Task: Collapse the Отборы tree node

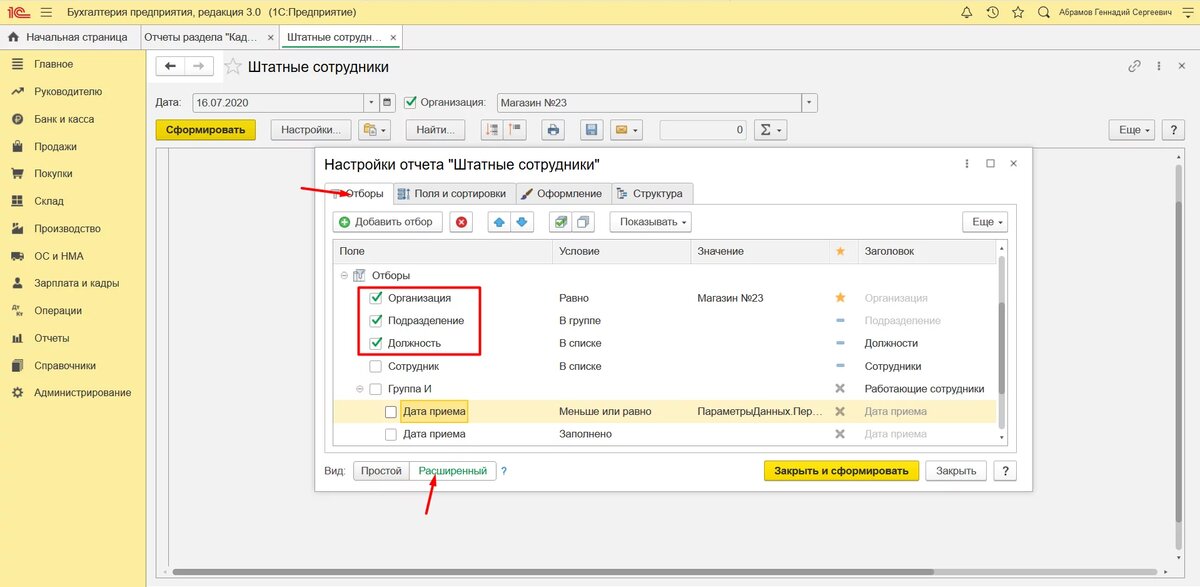Action: point(344,275)
